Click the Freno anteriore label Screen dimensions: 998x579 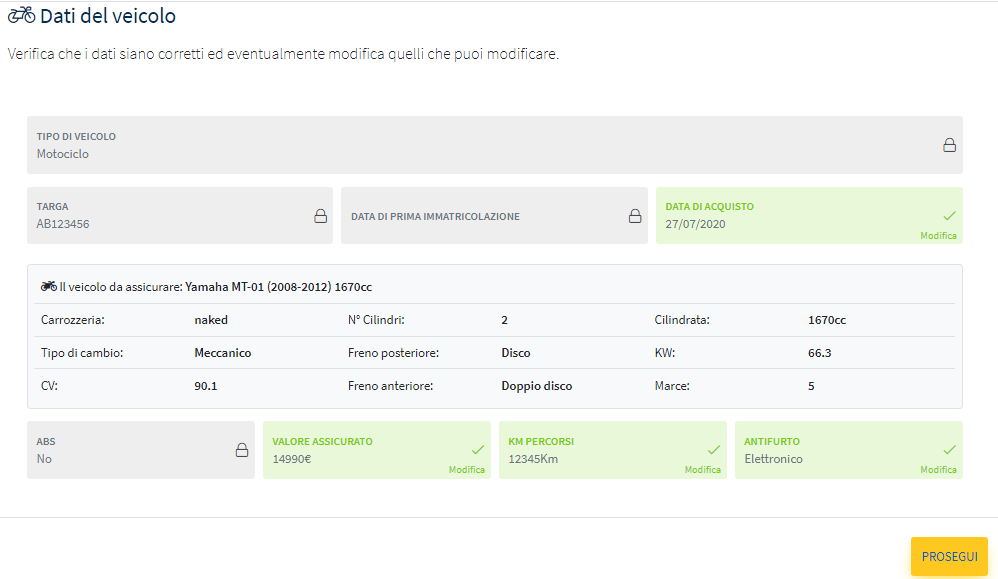click(390, 386)
